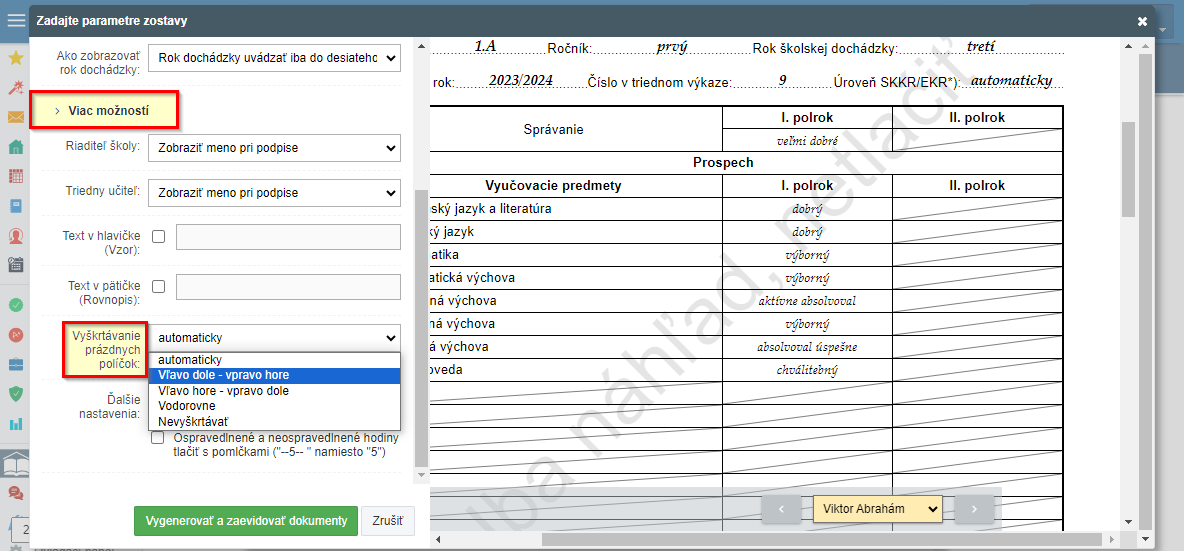Open the dark calendar agenda icon

point(15,265)
